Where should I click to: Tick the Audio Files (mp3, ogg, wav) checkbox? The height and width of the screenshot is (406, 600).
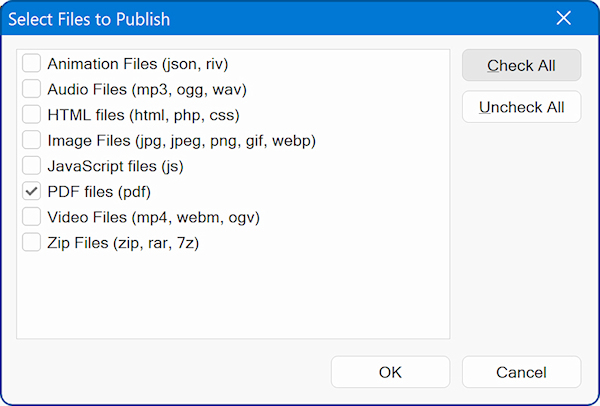pos(32,89)
